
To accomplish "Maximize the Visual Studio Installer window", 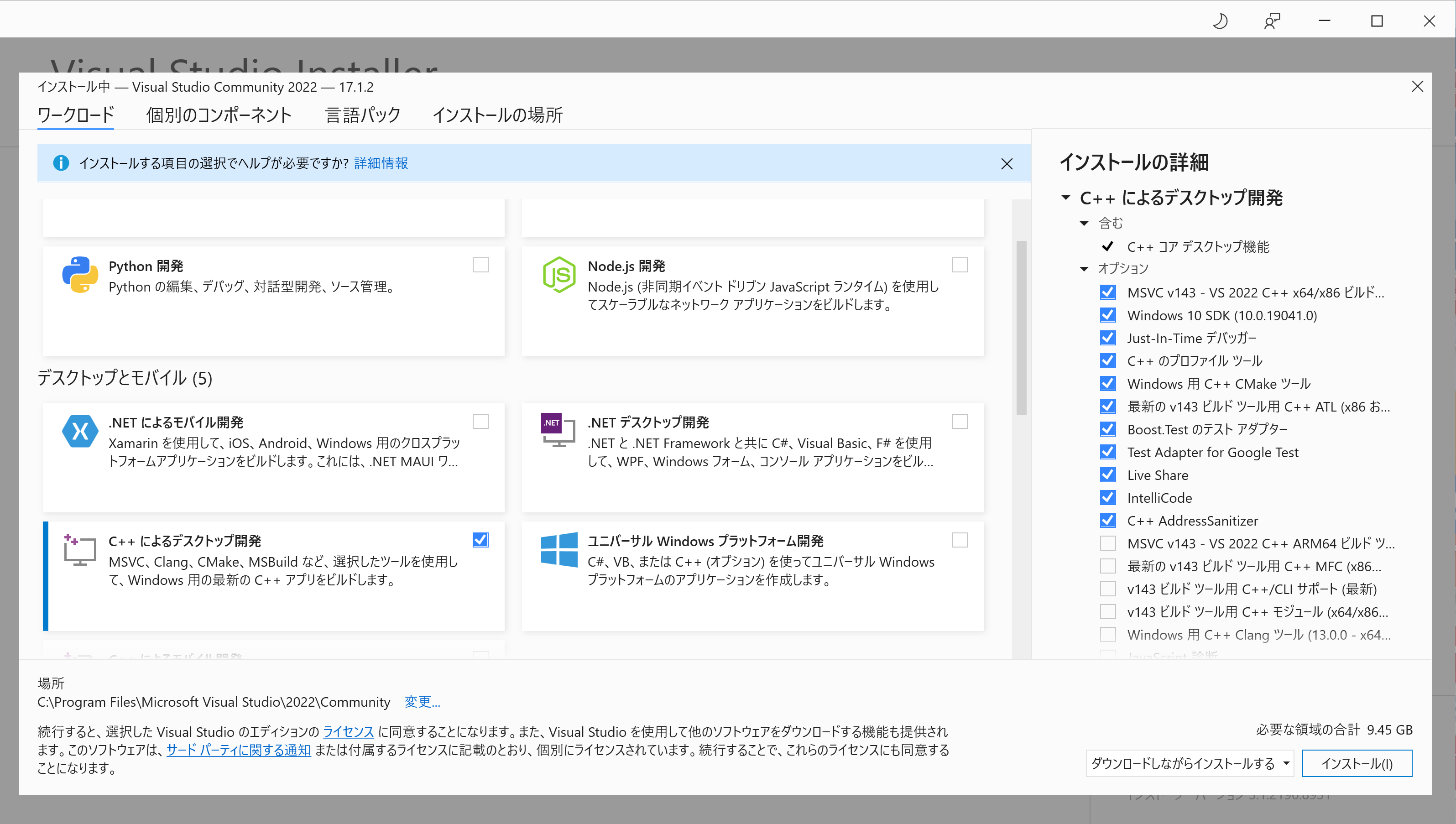I will click(1377, 21).
